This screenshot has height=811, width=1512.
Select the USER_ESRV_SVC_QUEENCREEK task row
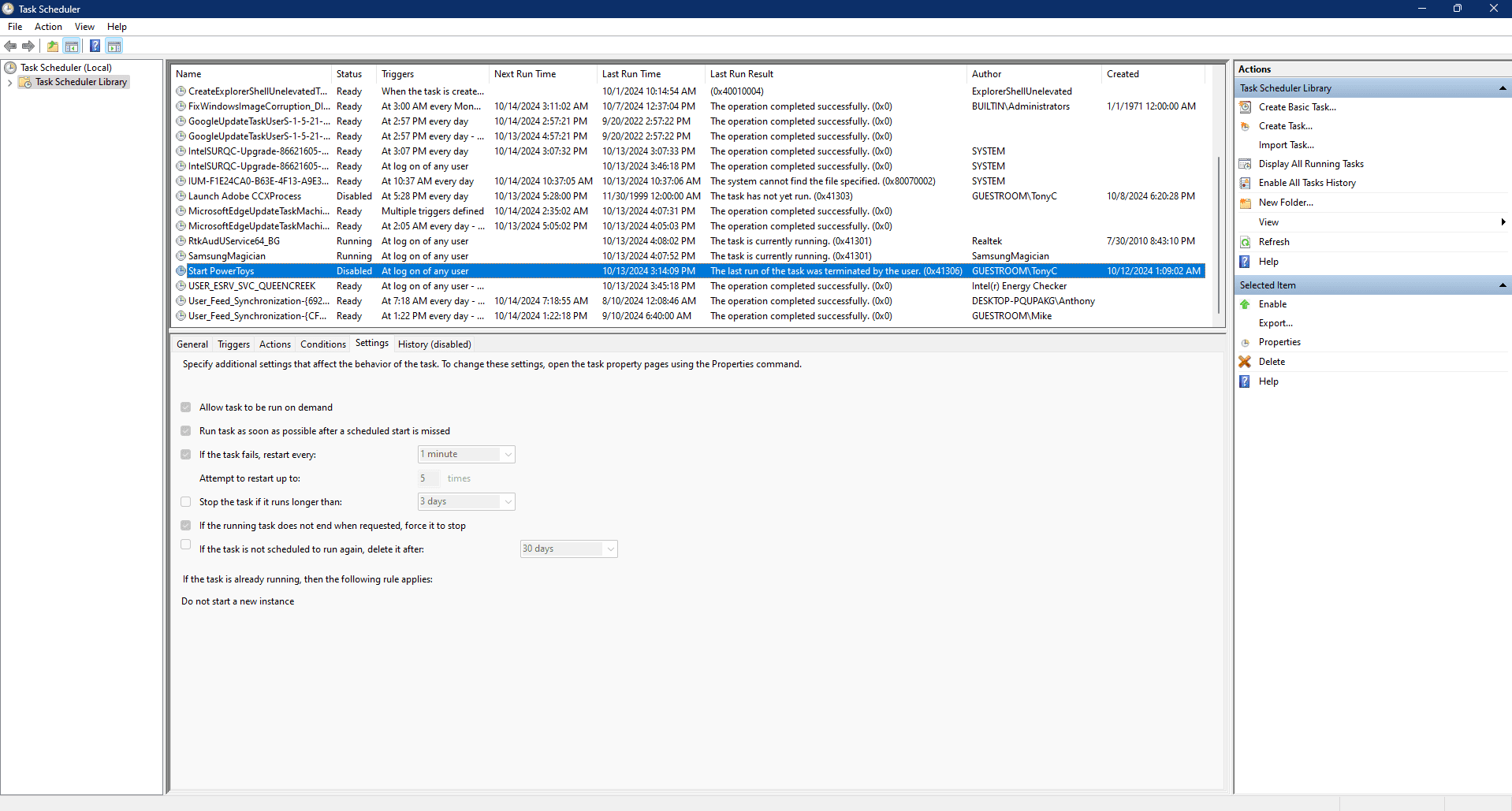(690, 286)
